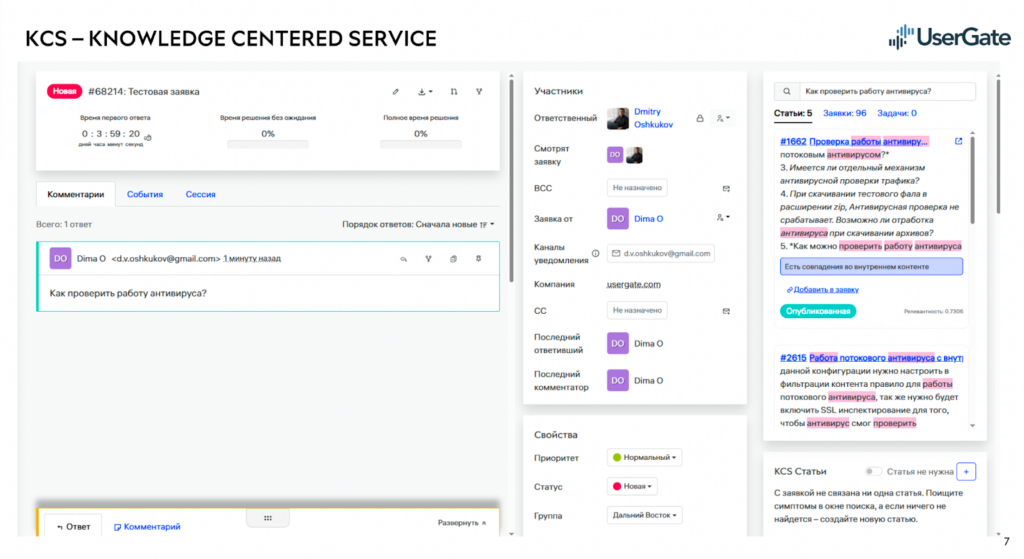Open the Приоритет 'Нормальный' dropdown
Image resolution: width=1024 pixels, height=559 pixels.
645,457
